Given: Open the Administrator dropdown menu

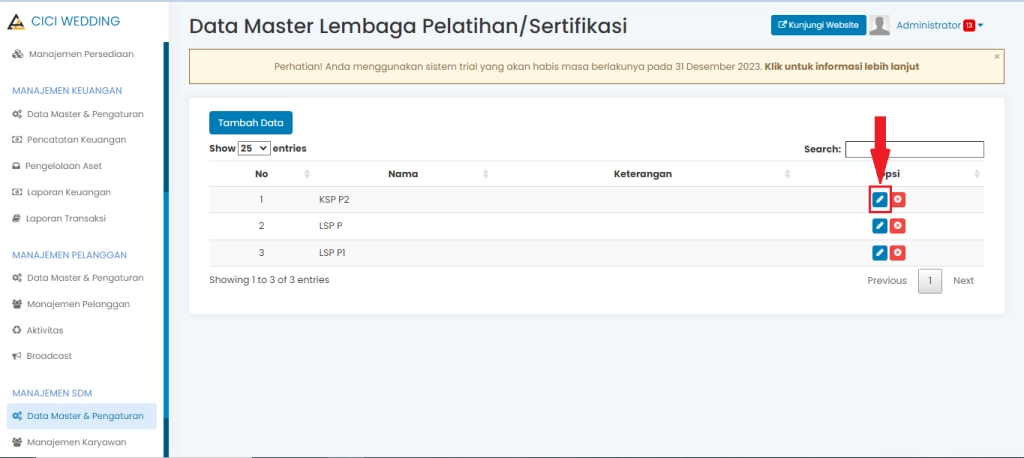Looking at the screenshot, I should [940, 25].
